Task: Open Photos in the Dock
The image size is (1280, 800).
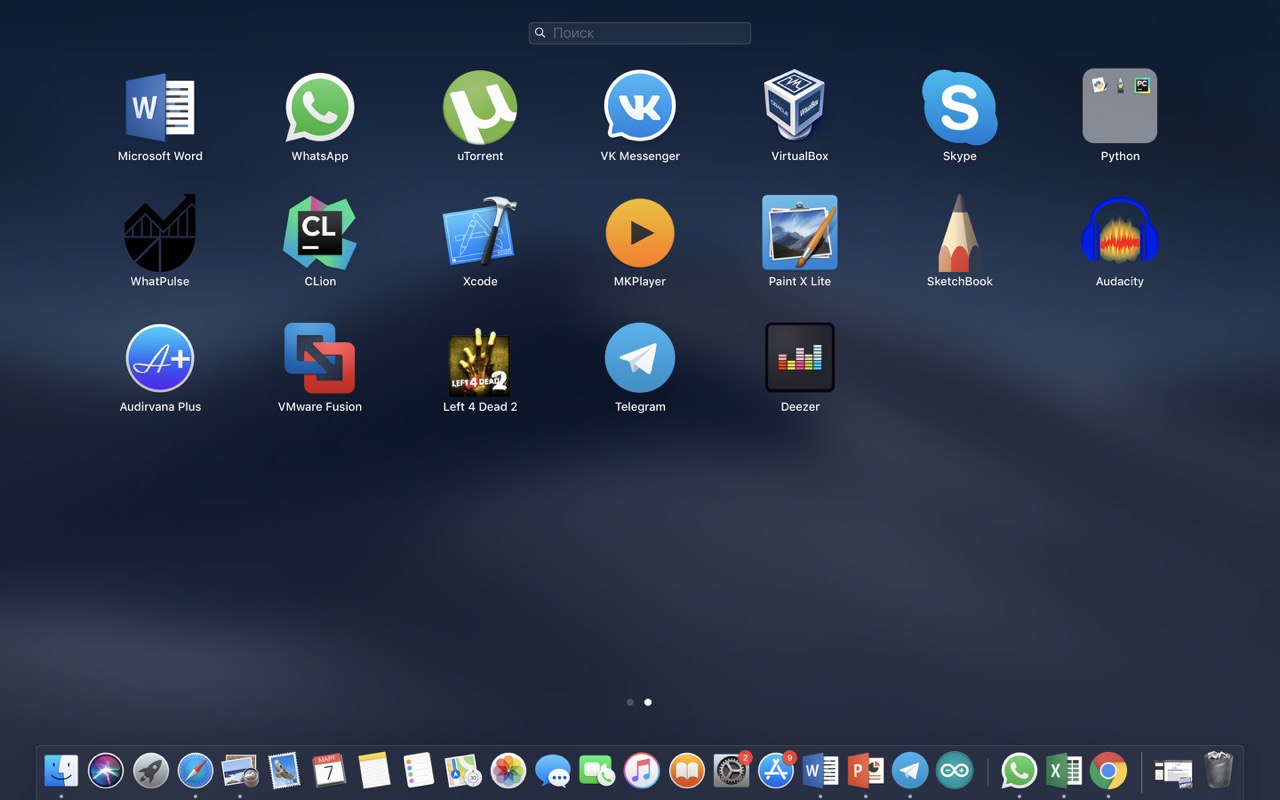Action: tap(508, 770)
